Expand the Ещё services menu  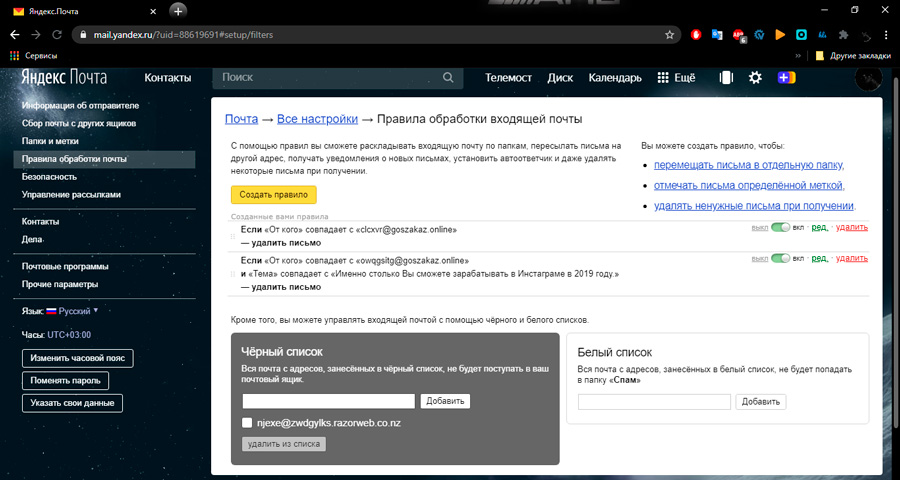point(676,78)
